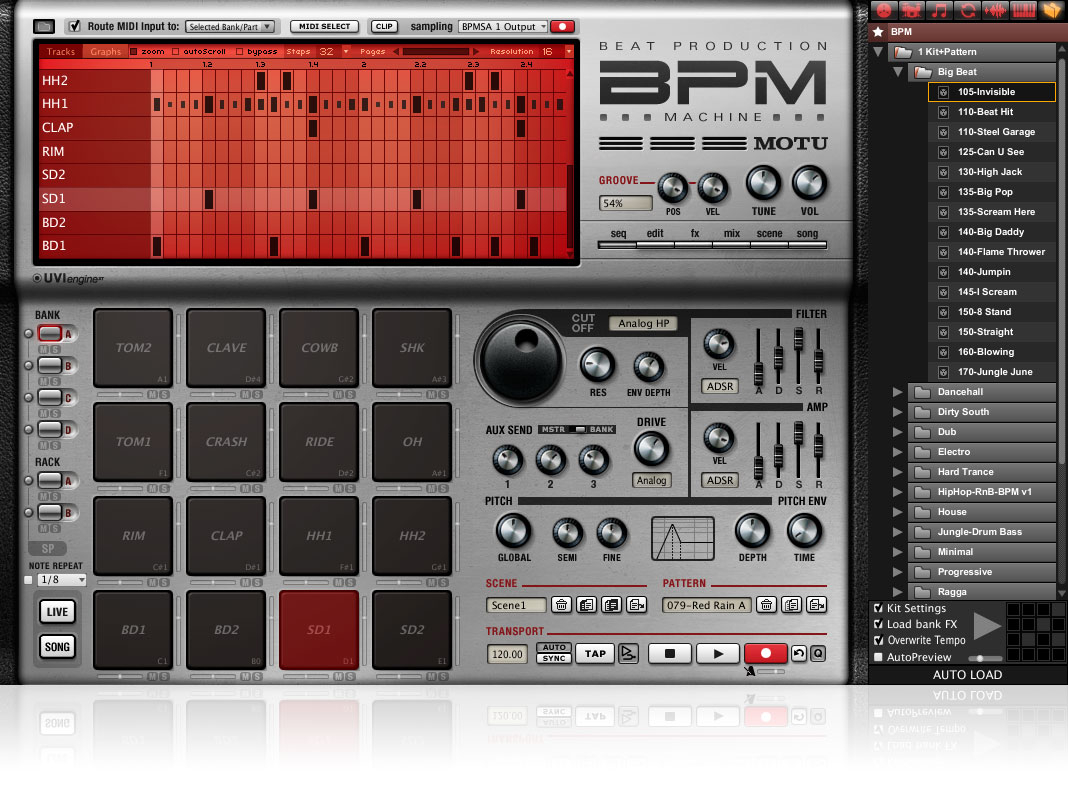Expand the Dancehall folder
This screenshot has height=785, width=1068.
tap(898, 392)
